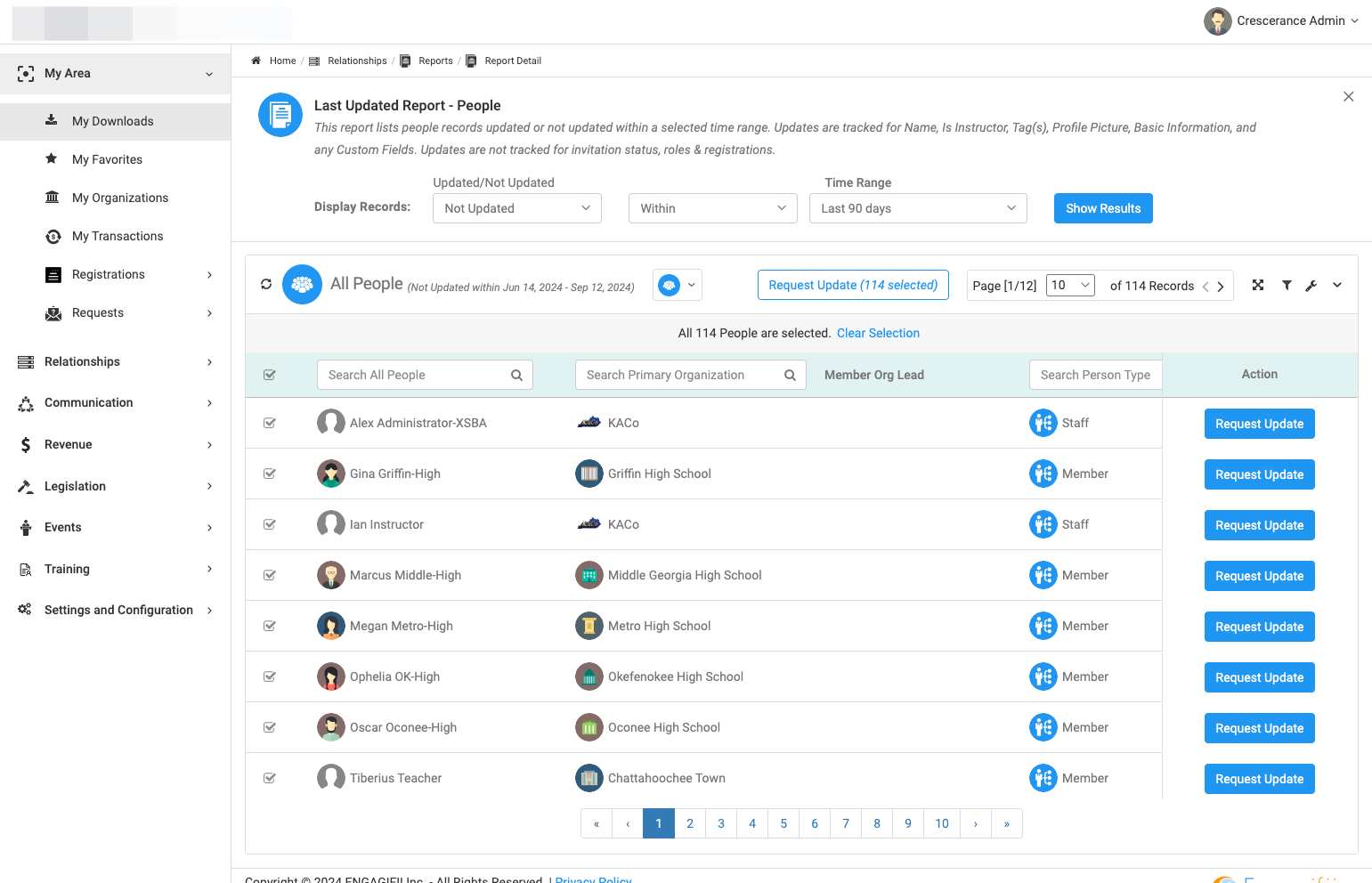Go to pagination page 5

783,823
